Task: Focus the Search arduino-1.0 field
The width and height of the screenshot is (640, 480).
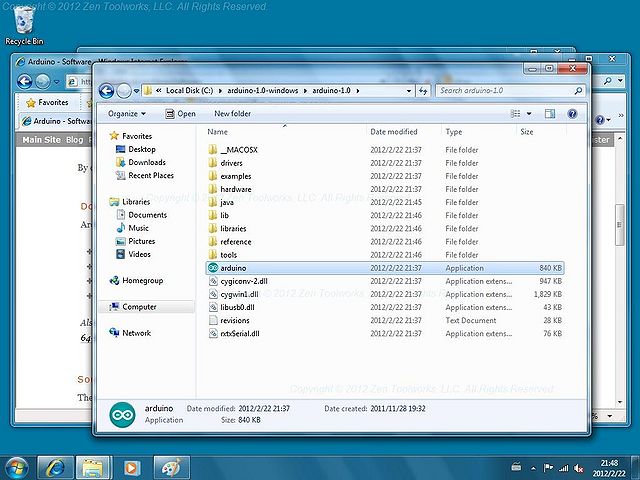Action: pos(510,91)
